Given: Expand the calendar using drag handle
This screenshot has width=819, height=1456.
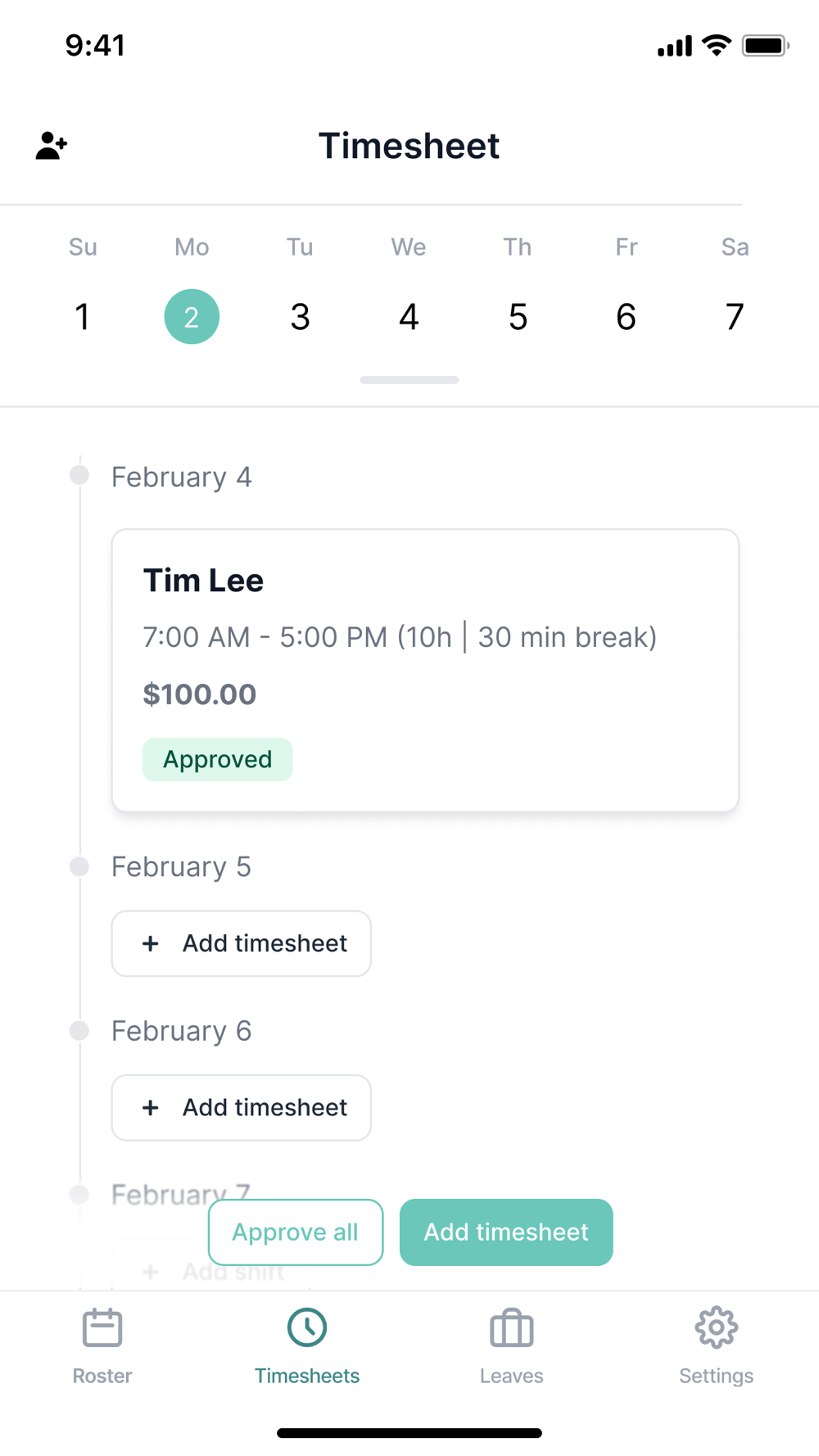Looking at the screenshot, I should [409, 380].
